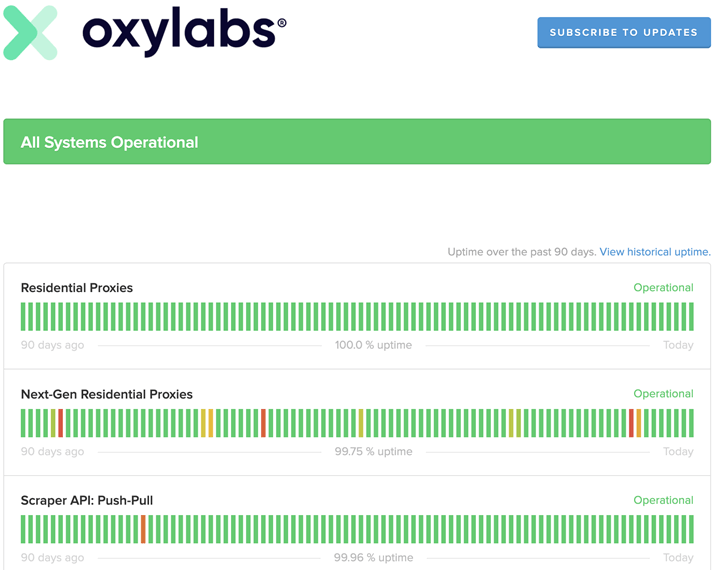714x570 pixels.
Task: Click the leftmost red bar in Next-Gen Residential Proxies
Action: (x=61, y=423)
